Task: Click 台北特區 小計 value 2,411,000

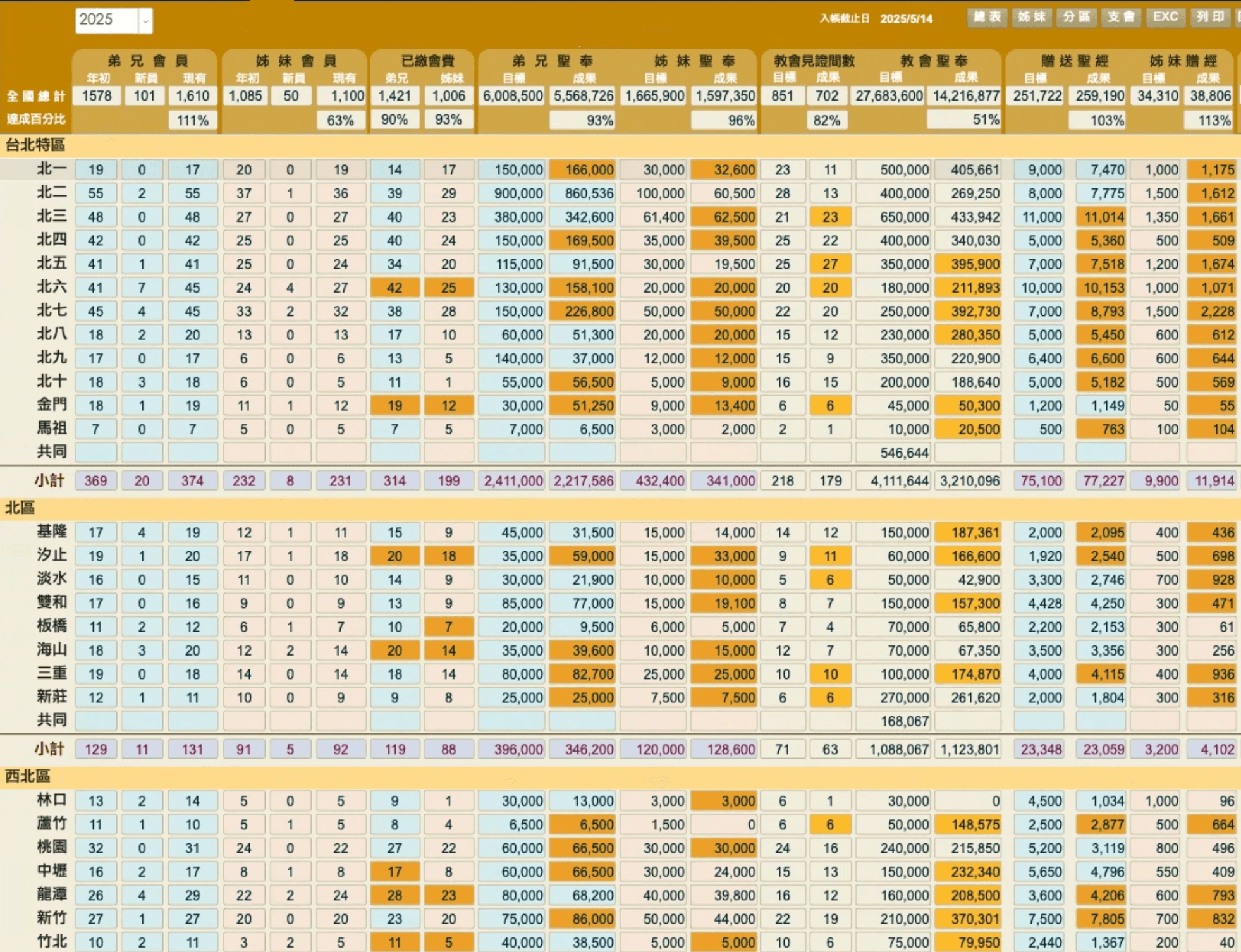Action: [511, 481]
